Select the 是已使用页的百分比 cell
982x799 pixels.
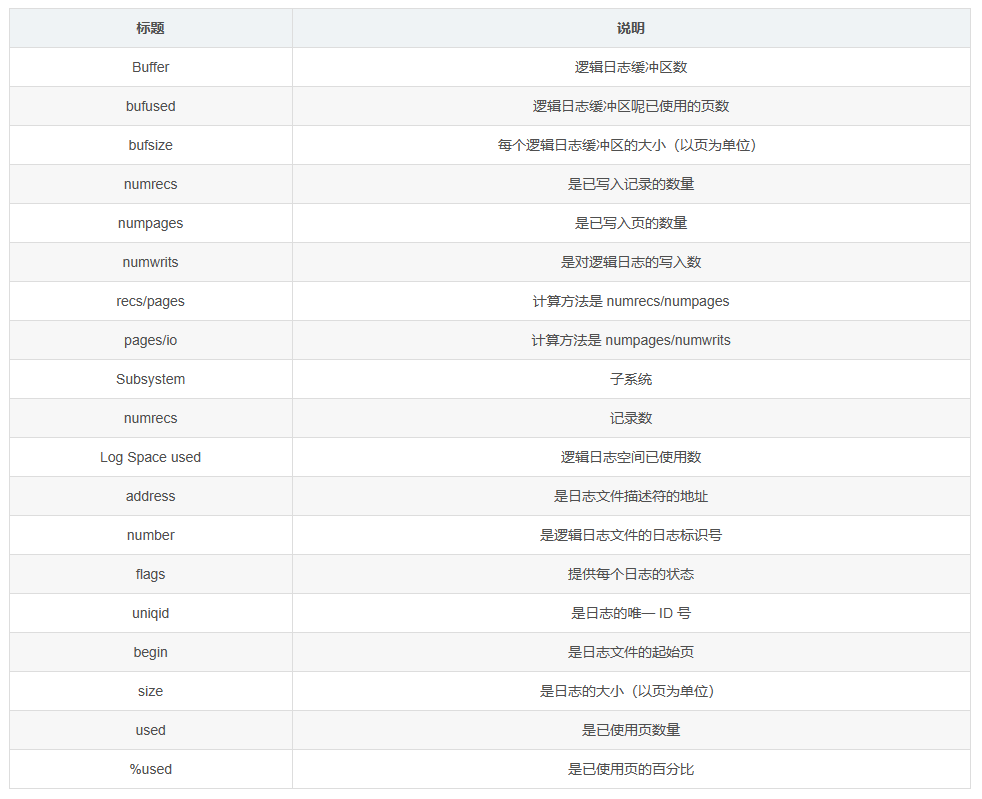[x=631, y=769]
